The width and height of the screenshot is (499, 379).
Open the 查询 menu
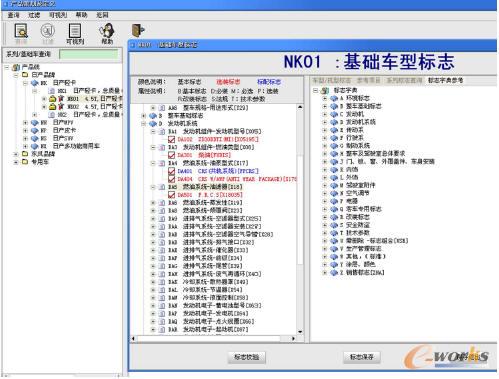(x=13, y=15)
